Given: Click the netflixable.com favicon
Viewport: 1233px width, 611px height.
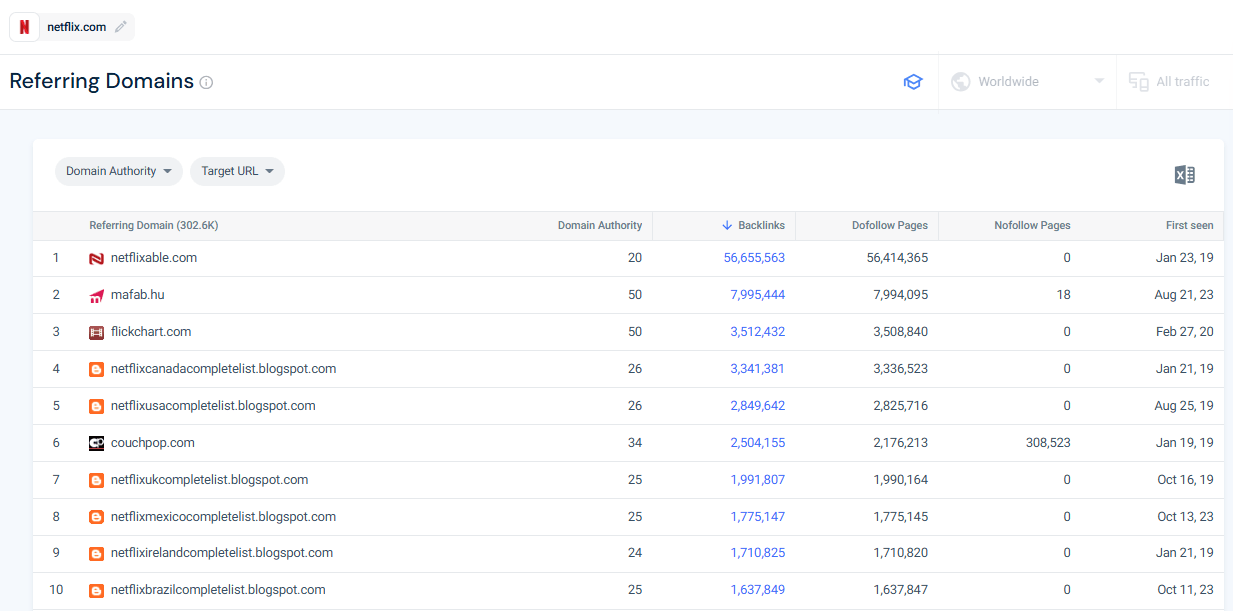Looking at the screenshot, I should pos(96,258).
